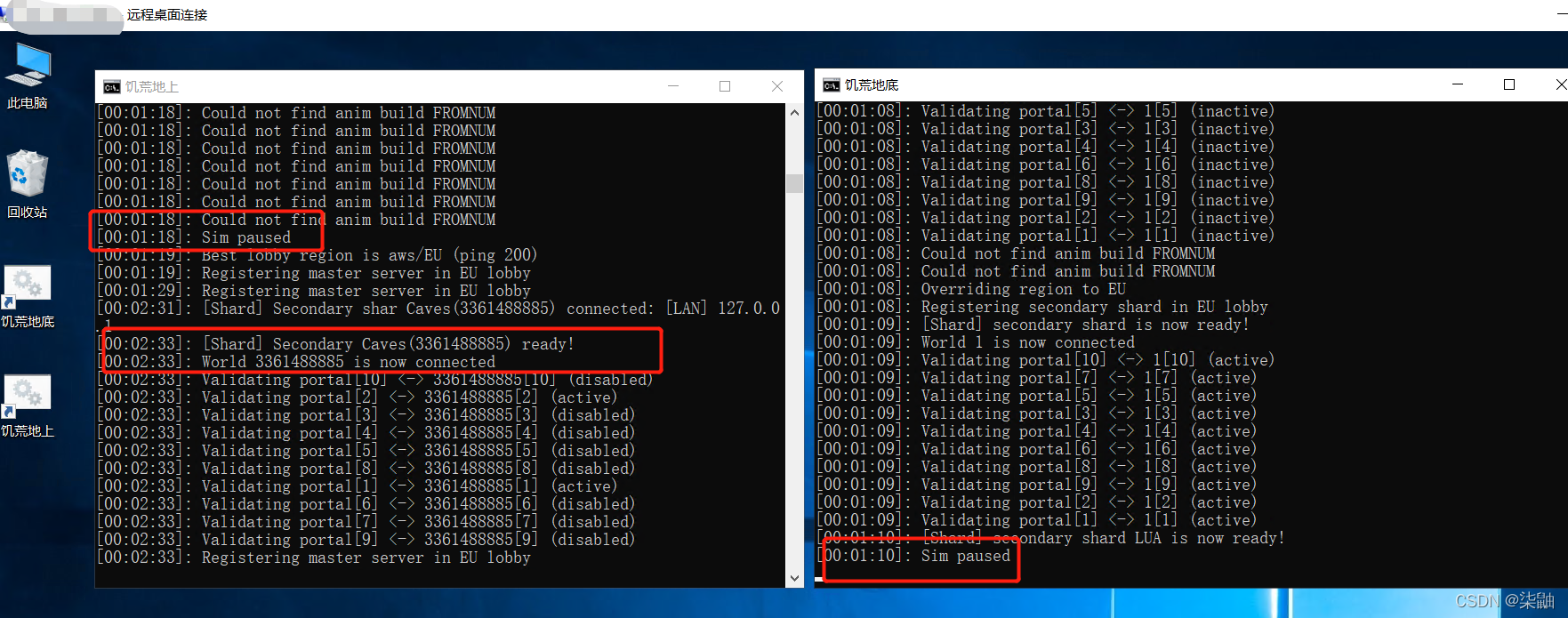The width and height of the screenshot is (1568, 618).
Task: Close the 饥荒地上 console window
Action: click(777, 86)
